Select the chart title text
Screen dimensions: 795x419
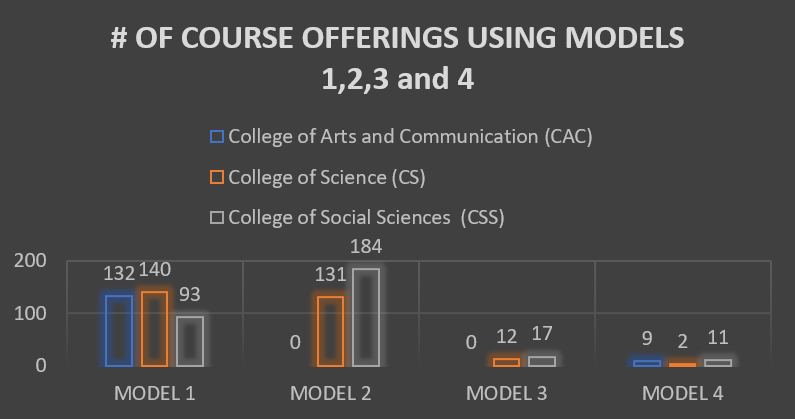point(398,58)
